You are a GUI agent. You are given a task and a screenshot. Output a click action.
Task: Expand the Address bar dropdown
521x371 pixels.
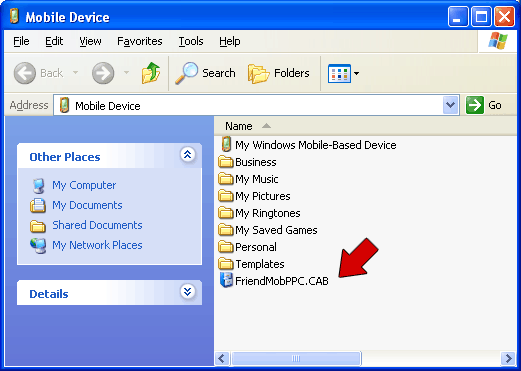coord(450,105)
